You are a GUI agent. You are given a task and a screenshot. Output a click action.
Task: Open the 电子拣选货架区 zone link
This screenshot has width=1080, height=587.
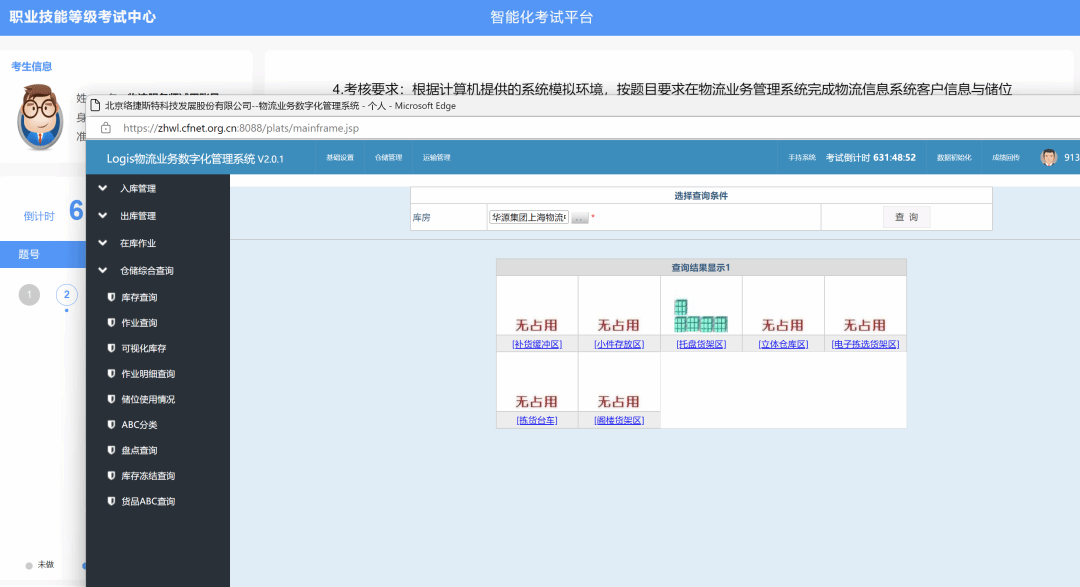[865, 344]
